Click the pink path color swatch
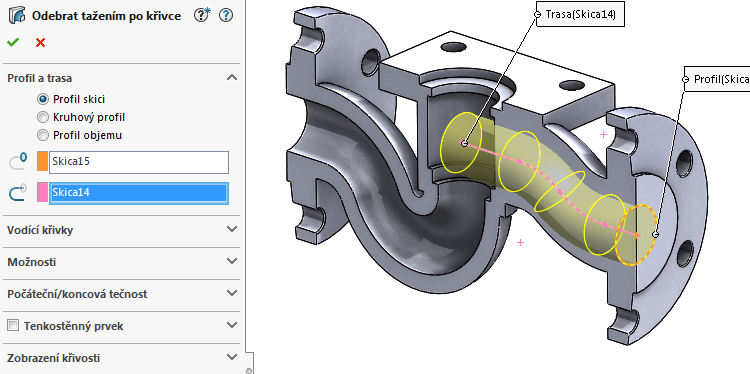 (x=43, y=193)
